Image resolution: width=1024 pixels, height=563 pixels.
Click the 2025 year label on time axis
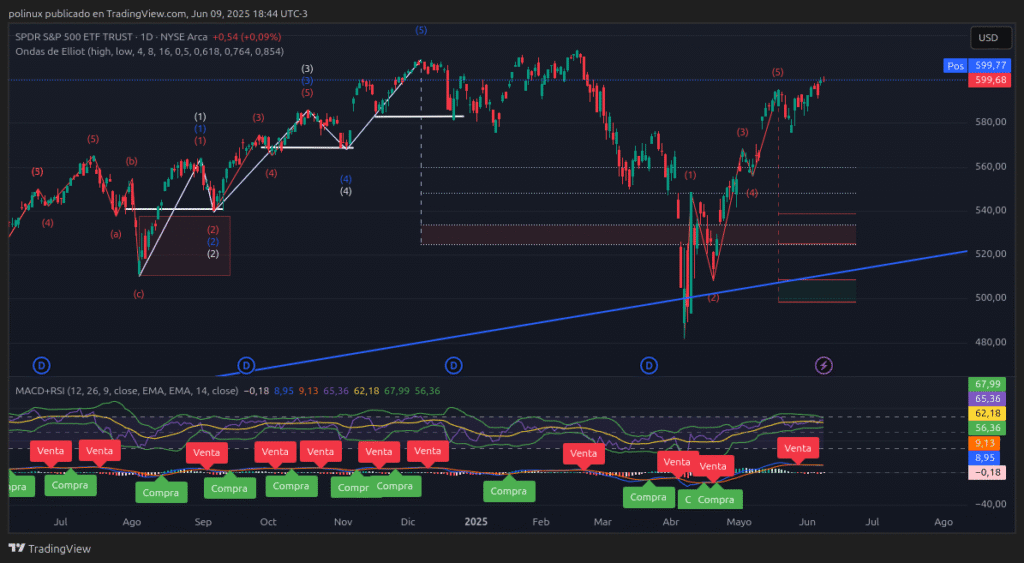pos(476,522)
